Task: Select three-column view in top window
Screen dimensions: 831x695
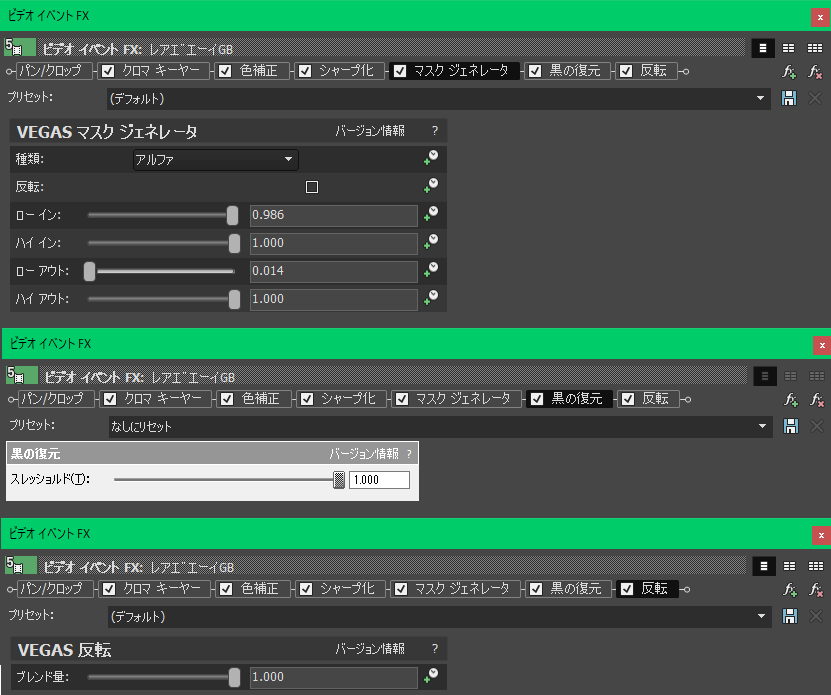Action: pyautogui.click(x=815, y=48)
